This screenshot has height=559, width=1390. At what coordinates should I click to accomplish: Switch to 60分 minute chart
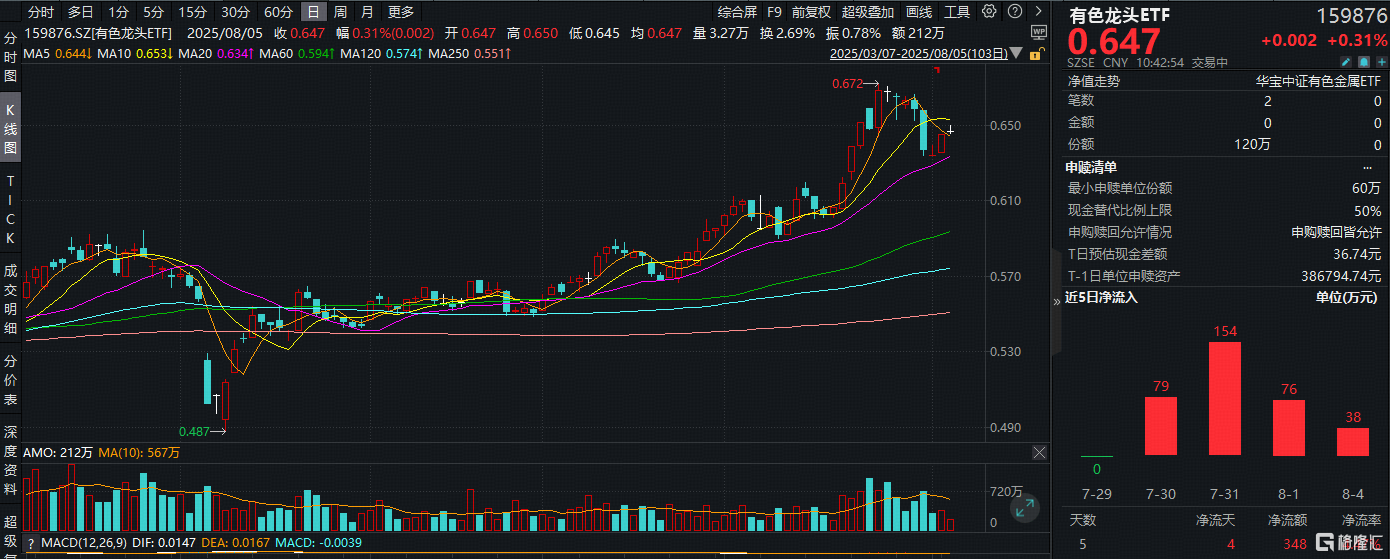pos(278,12)
